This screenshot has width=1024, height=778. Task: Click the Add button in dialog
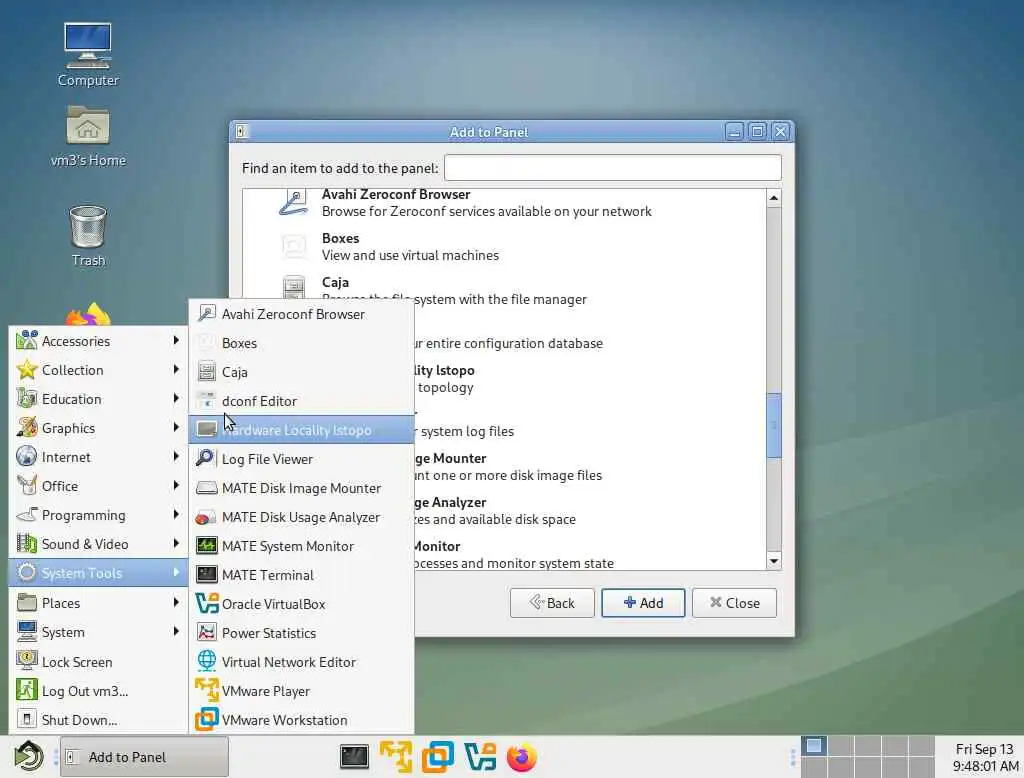click(x=643, y=602)
